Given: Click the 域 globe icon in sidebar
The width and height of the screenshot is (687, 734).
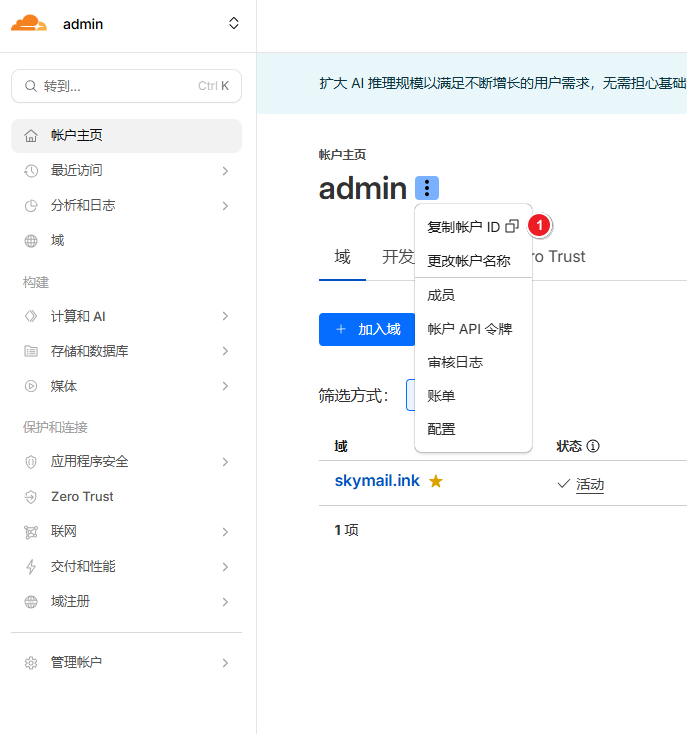Looking at the screenshot, I should pos(31,241).
